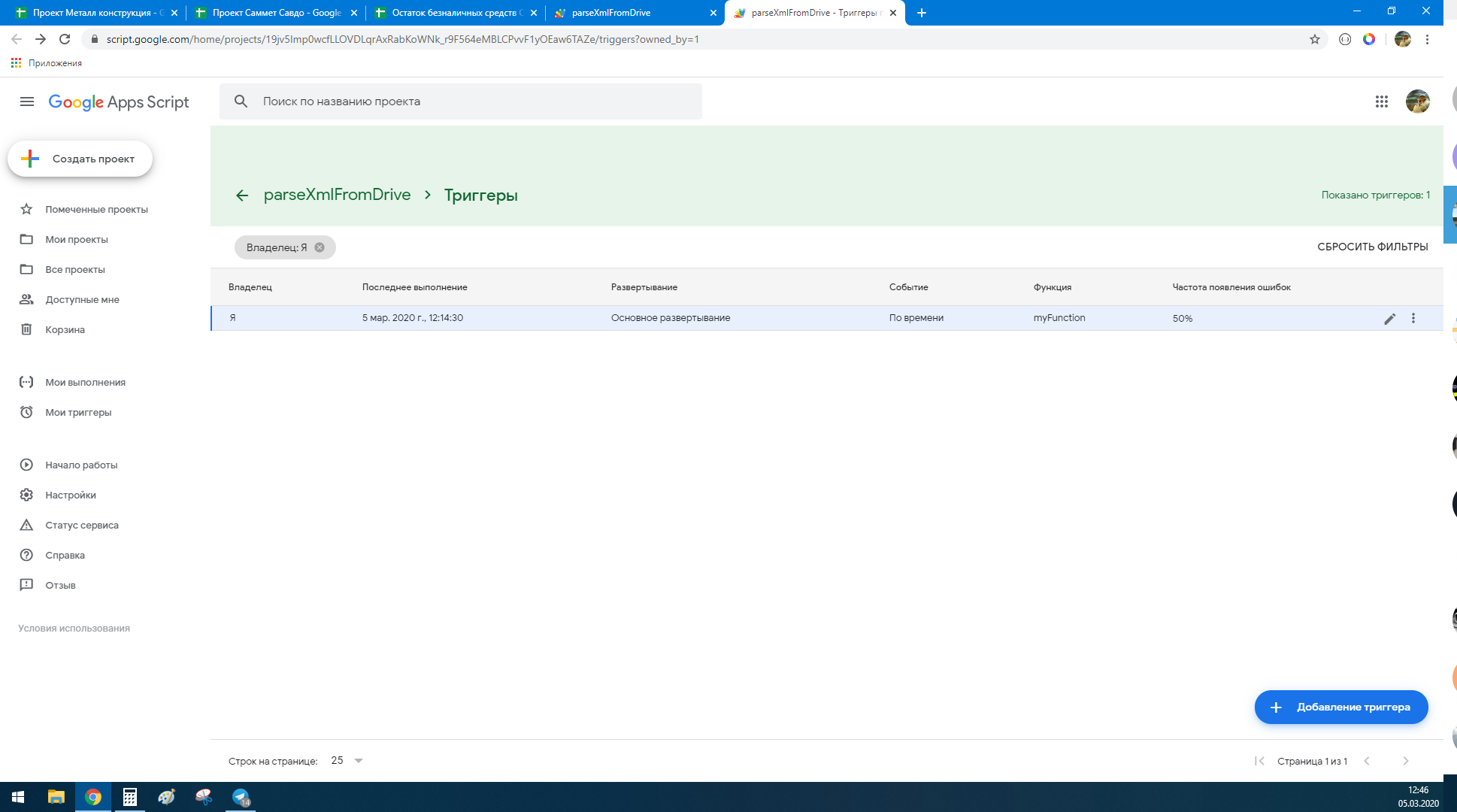
Task: Select 'Мои выполнения' sidebar item
Action: [85, 382]
